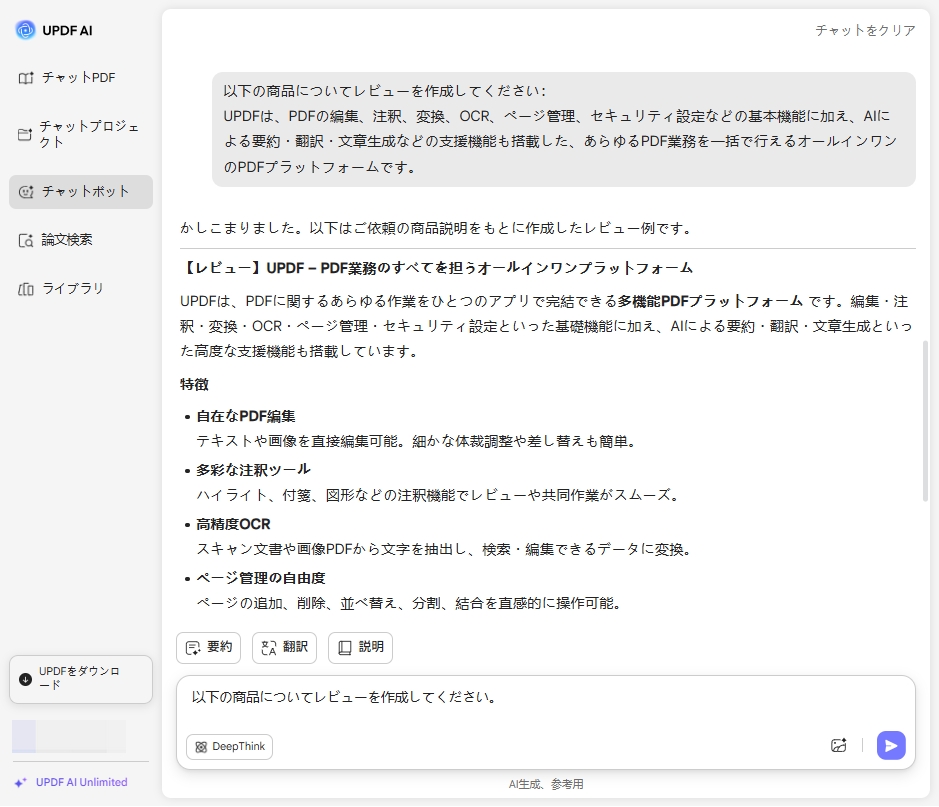
Task: Click the 特徴 heading
Action: click(194, 384)
